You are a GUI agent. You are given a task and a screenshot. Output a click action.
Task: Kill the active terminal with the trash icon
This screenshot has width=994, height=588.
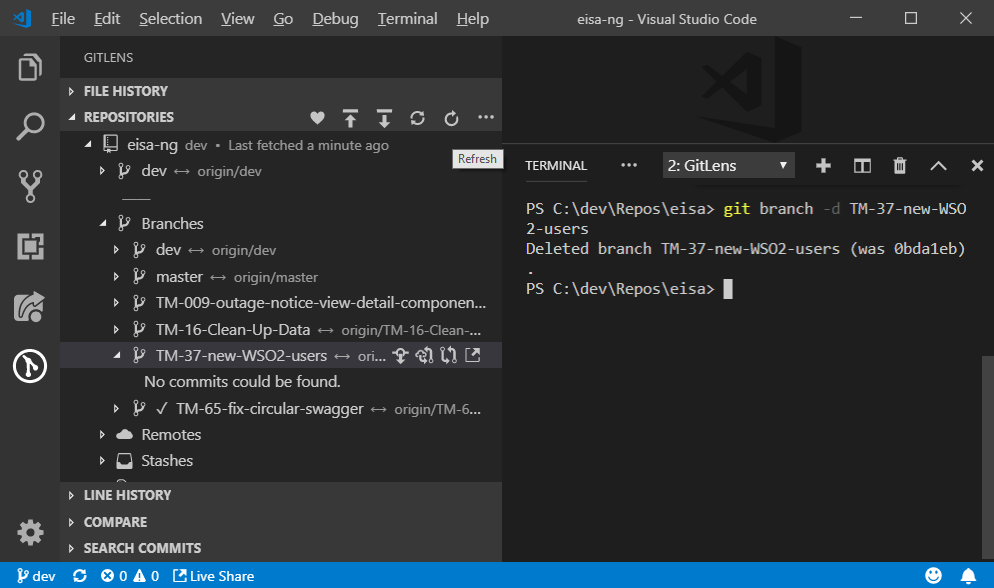(899, 166)
